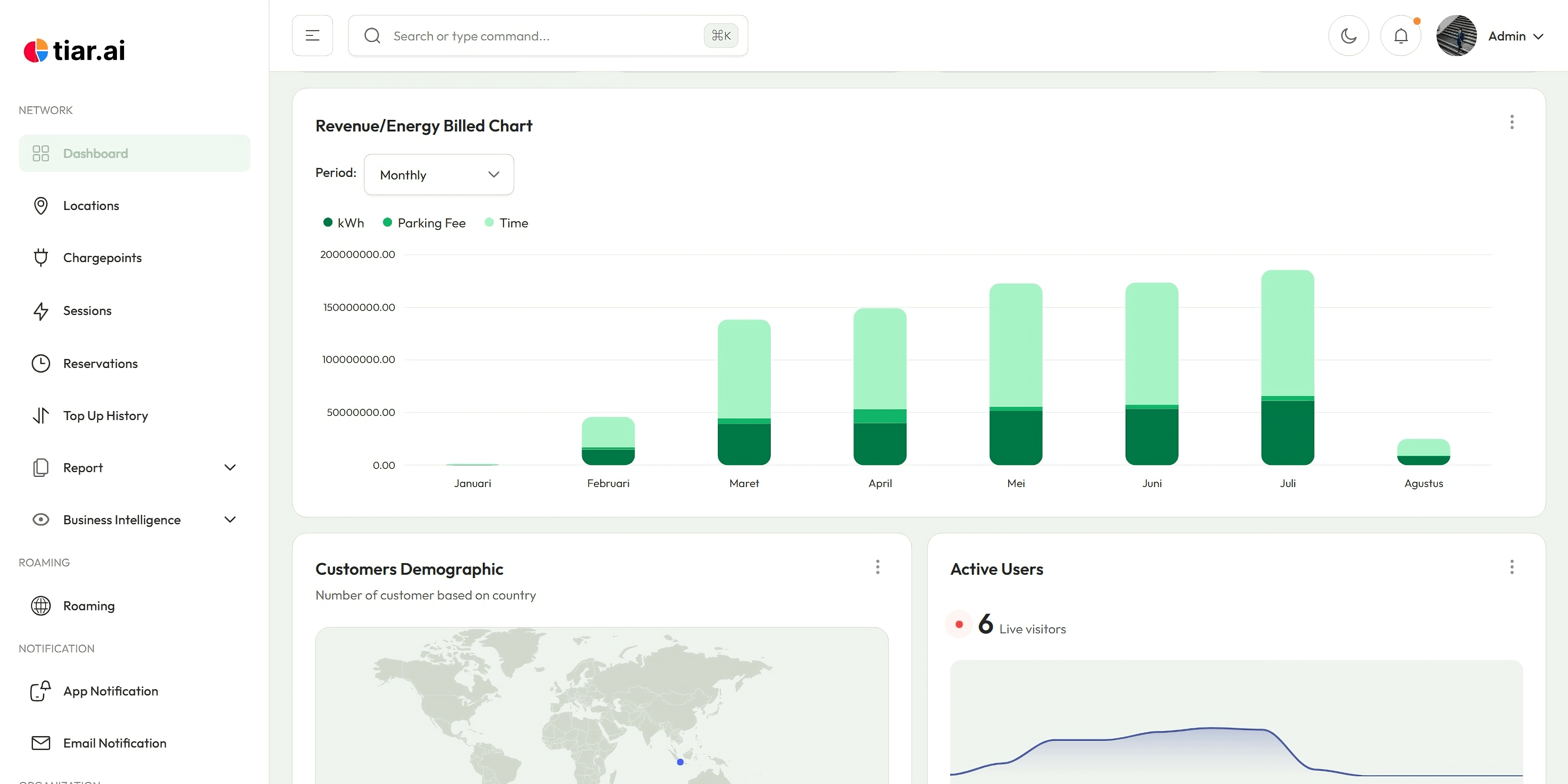Viewport: 1568px width, 784px height.
Task: Open the Monthly period dropdown
Action: pyautogui.click(x=438, y=174)
